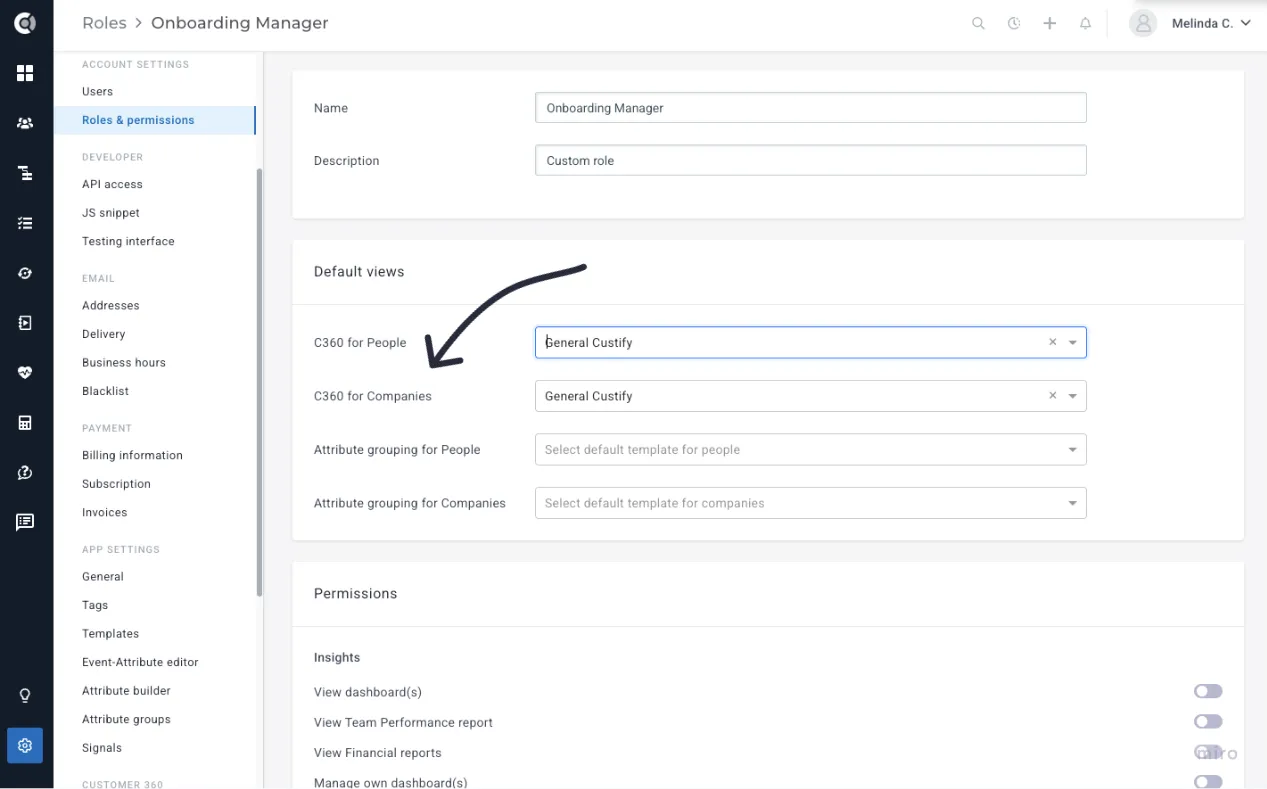Open the dashboard grid icon in sidebar
This screenshot has height=789, width=1267.
pos(25,73)
